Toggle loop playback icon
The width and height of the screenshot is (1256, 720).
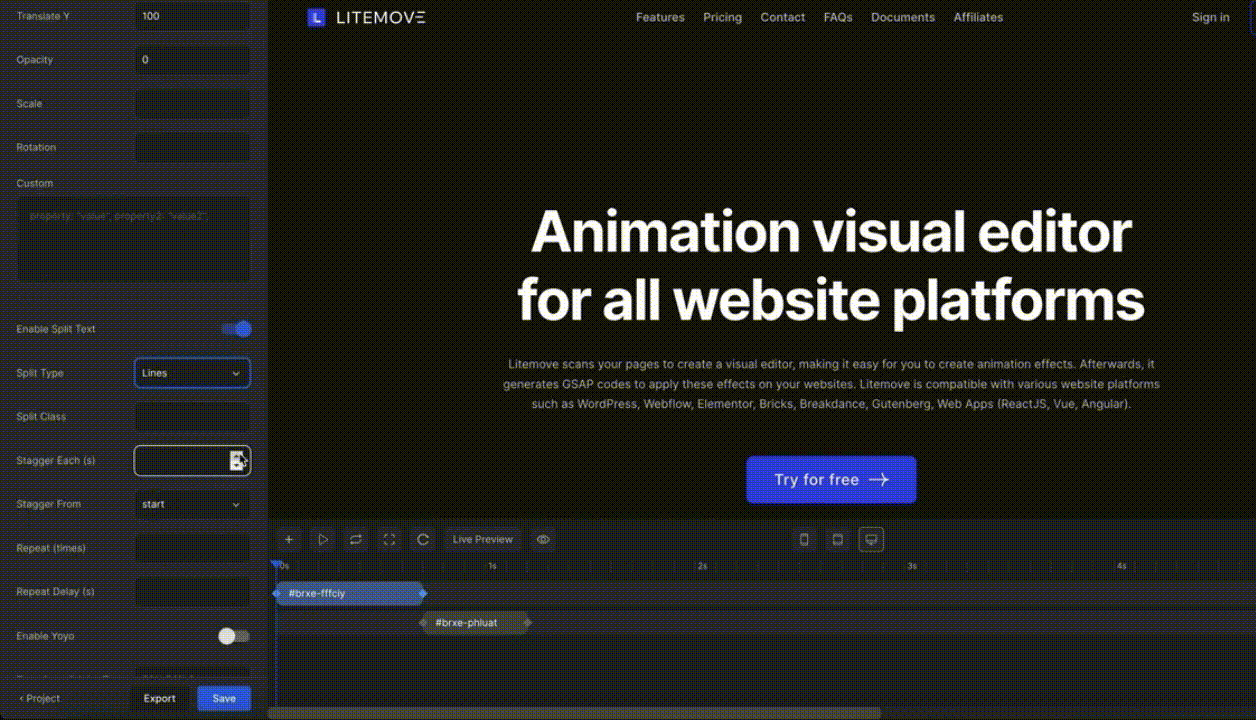tap(356, 539)
